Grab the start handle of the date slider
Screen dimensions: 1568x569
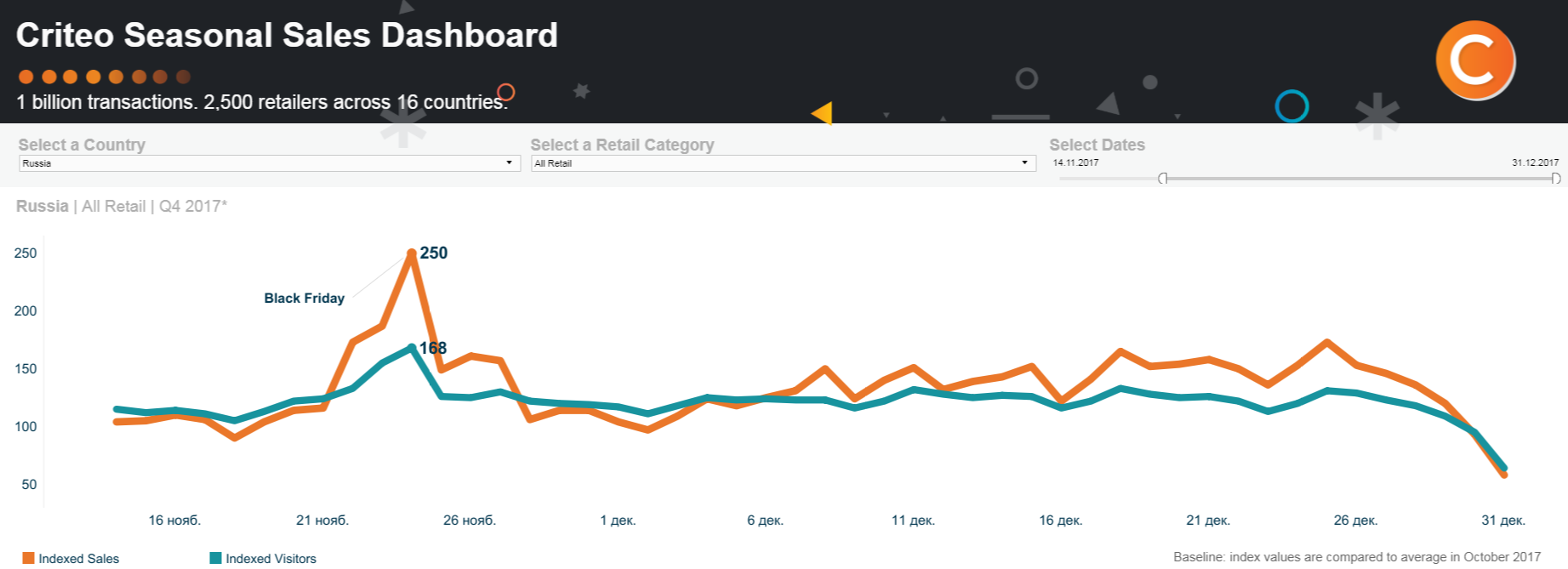pyautogui.click(x=1163, y=179)
